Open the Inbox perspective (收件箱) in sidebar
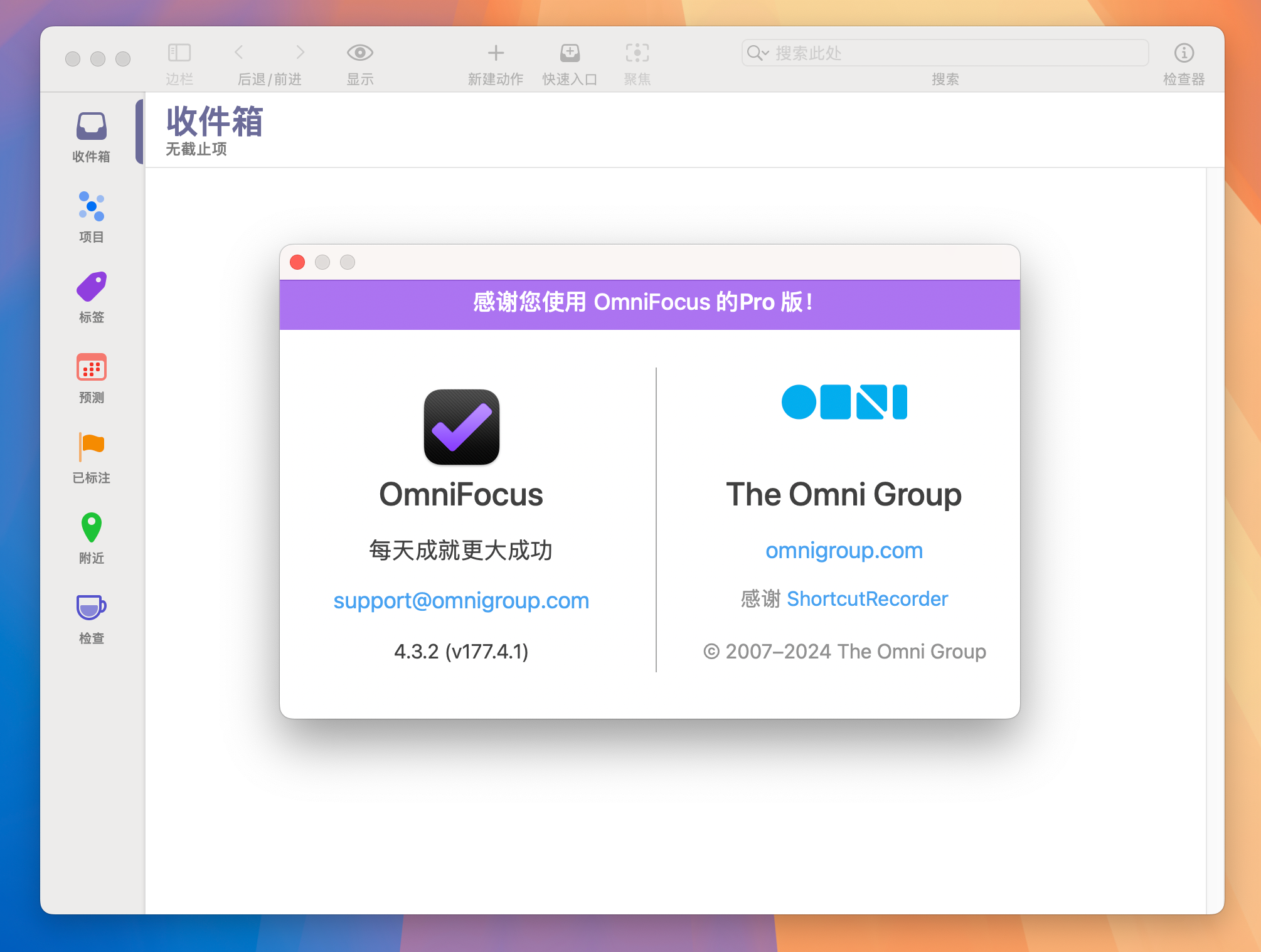This screenshot has width=1261, height=952. tap(92, 137)
